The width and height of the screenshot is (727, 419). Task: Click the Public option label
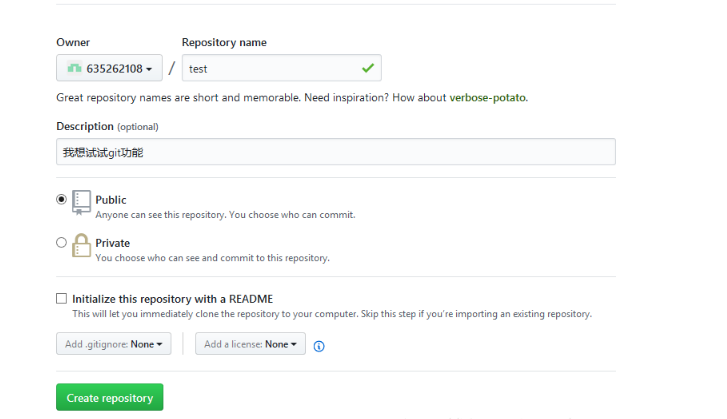coord(111,200)
